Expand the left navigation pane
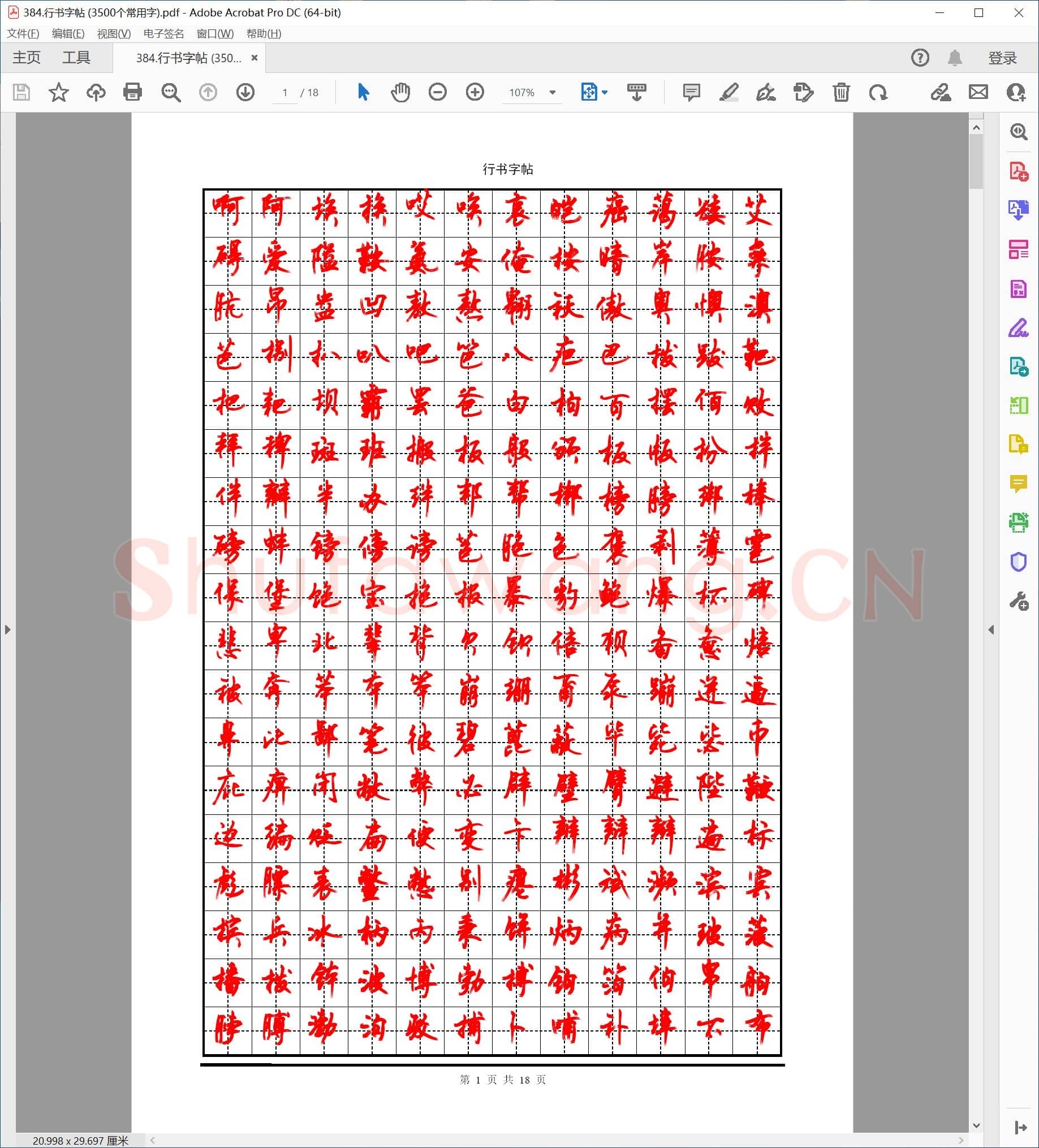 [7, 629]
